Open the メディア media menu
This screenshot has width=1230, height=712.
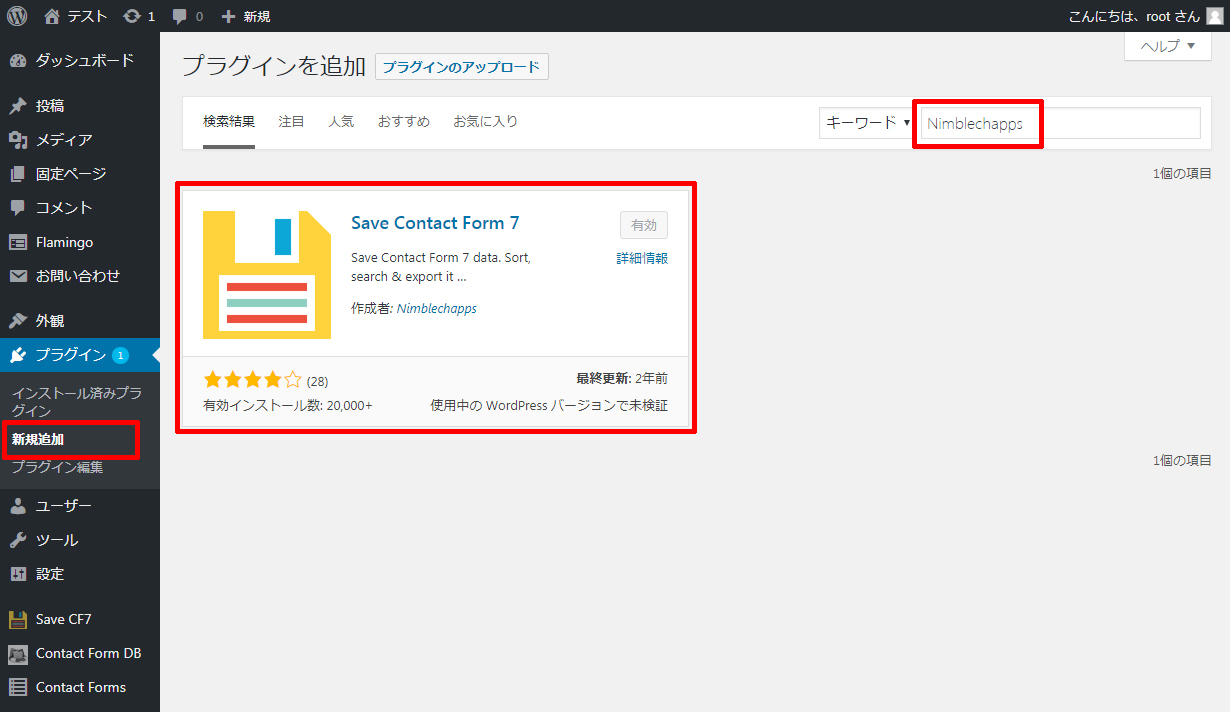(x=64, y=140)
